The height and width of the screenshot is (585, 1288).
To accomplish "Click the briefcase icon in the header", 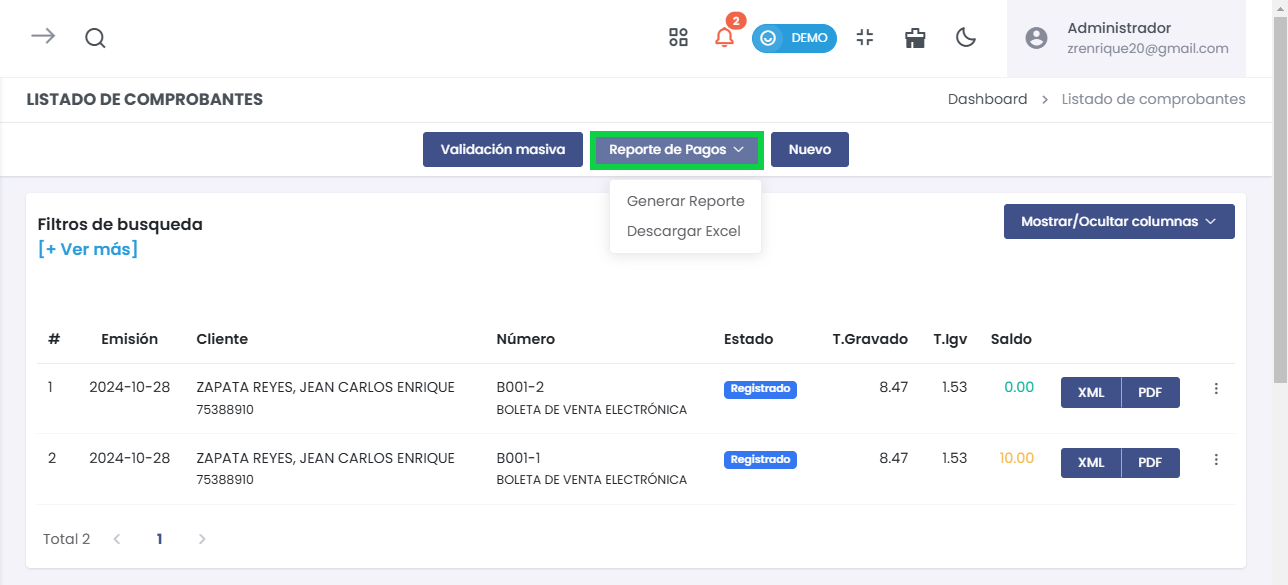I will tap(914, 37).
